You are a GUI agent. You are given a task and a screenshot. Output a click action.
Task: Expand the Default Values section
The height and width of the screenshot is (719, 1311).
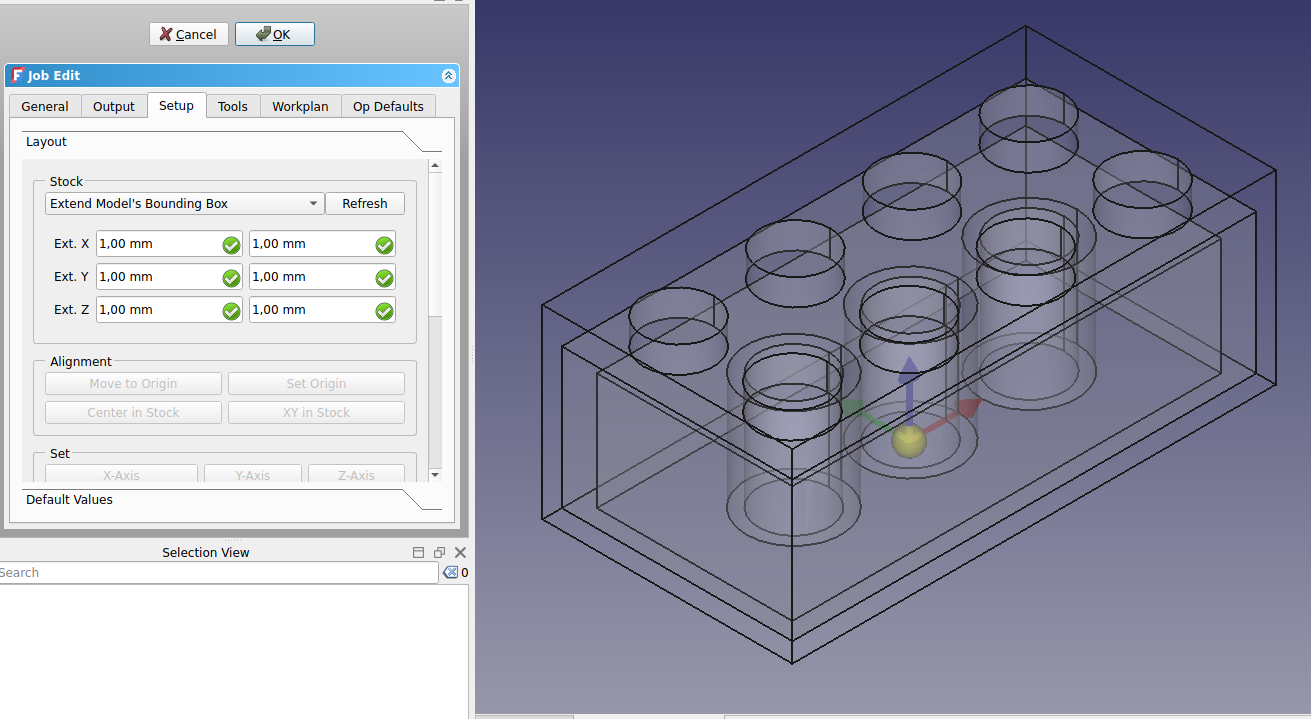point(70,500)
